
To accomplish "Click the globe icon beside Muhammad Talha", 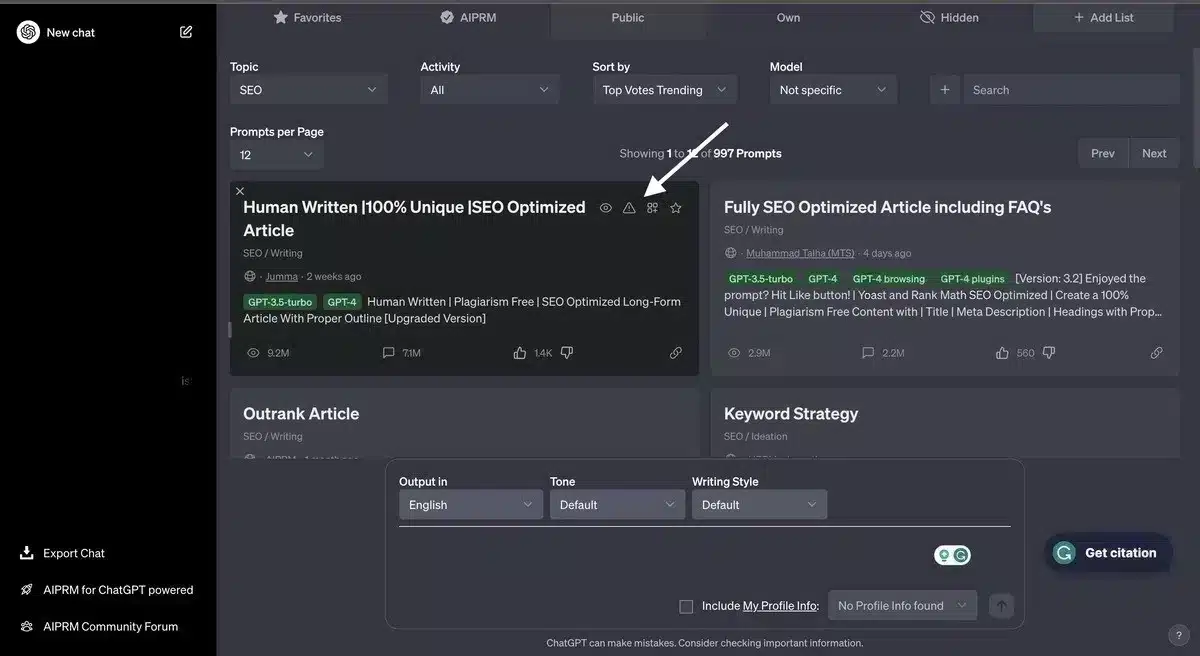I will click(731, 253).
